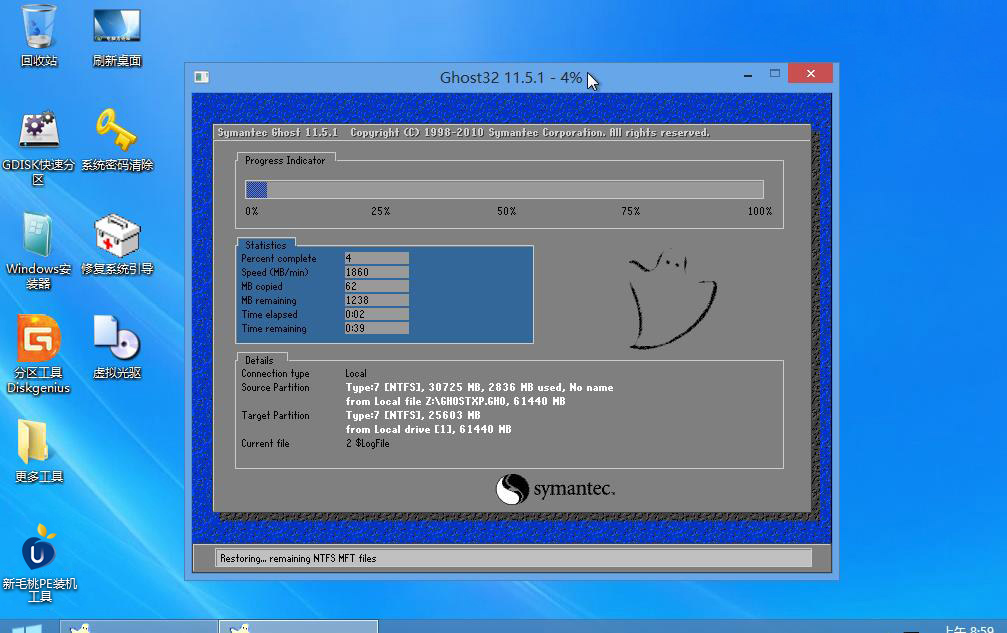Click the Time remaining value 0:39

pos(376,329)
